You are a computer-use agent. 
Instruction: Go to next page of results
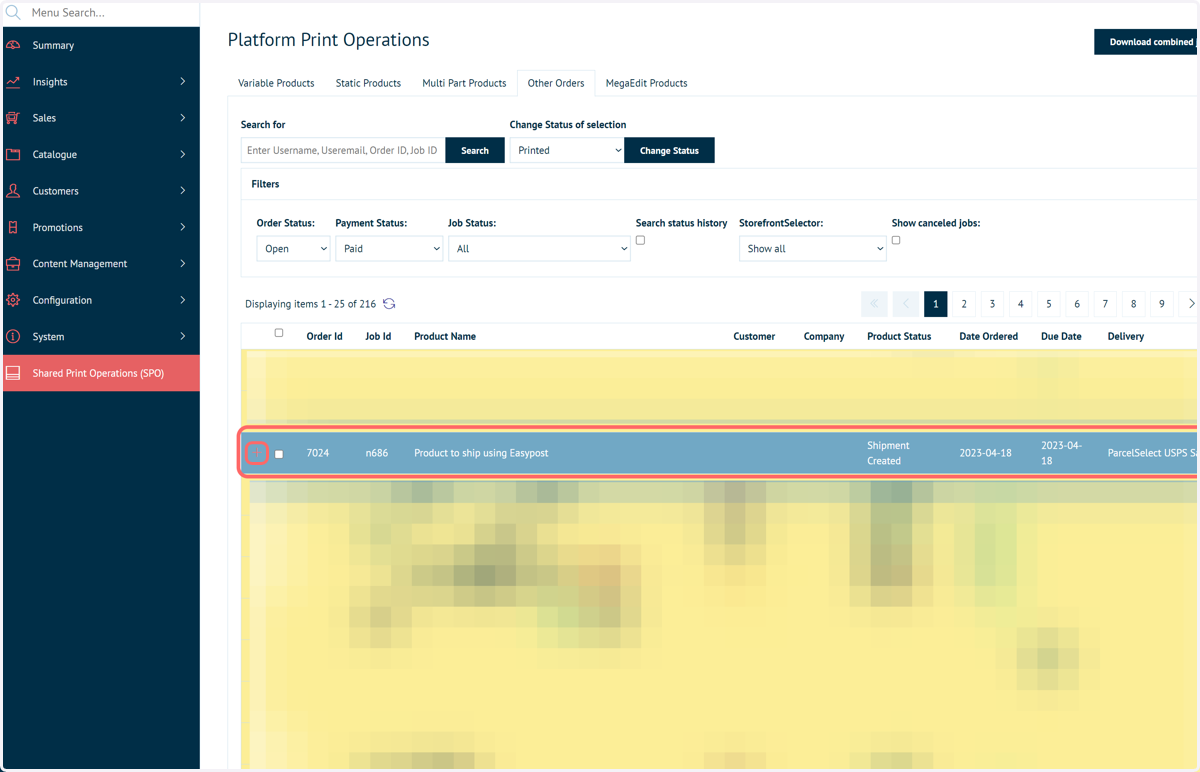click(1190, 304)
